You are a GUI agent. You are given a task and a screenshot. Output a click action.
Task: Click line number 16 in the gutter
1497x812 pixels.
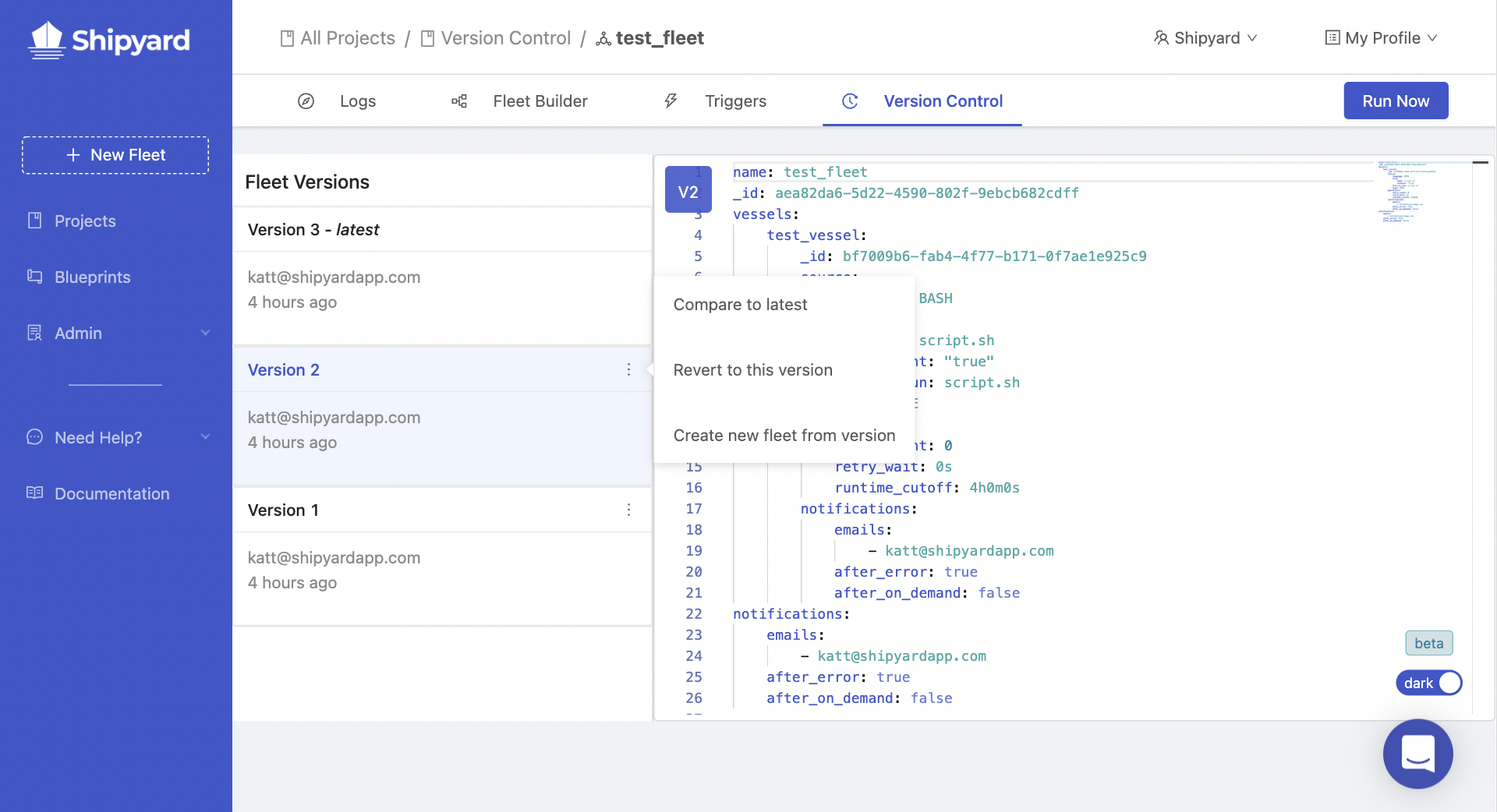[x=694, y=488]
